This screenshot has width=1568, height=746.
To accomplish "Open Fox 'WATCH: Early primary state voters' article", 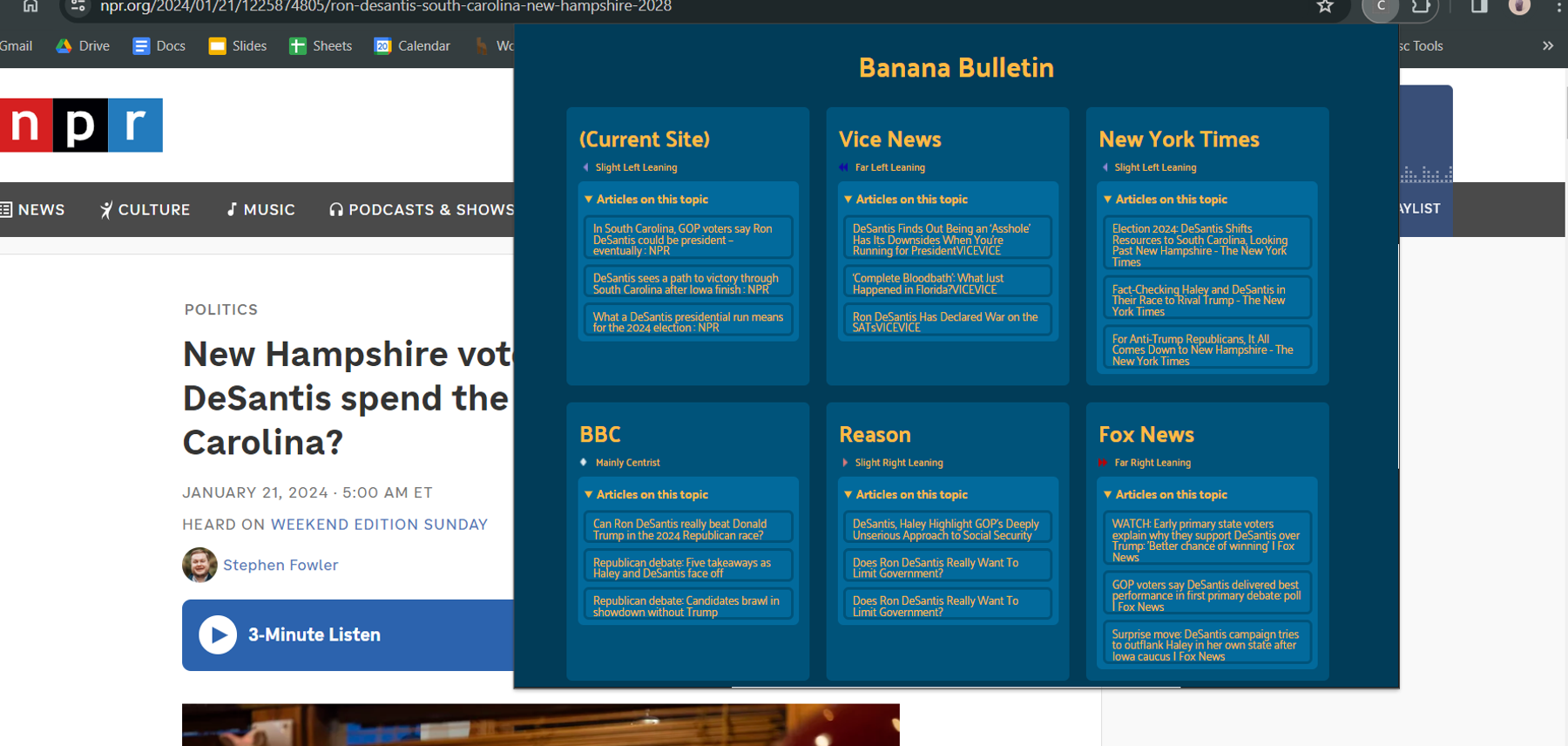I will [1207, 539].
